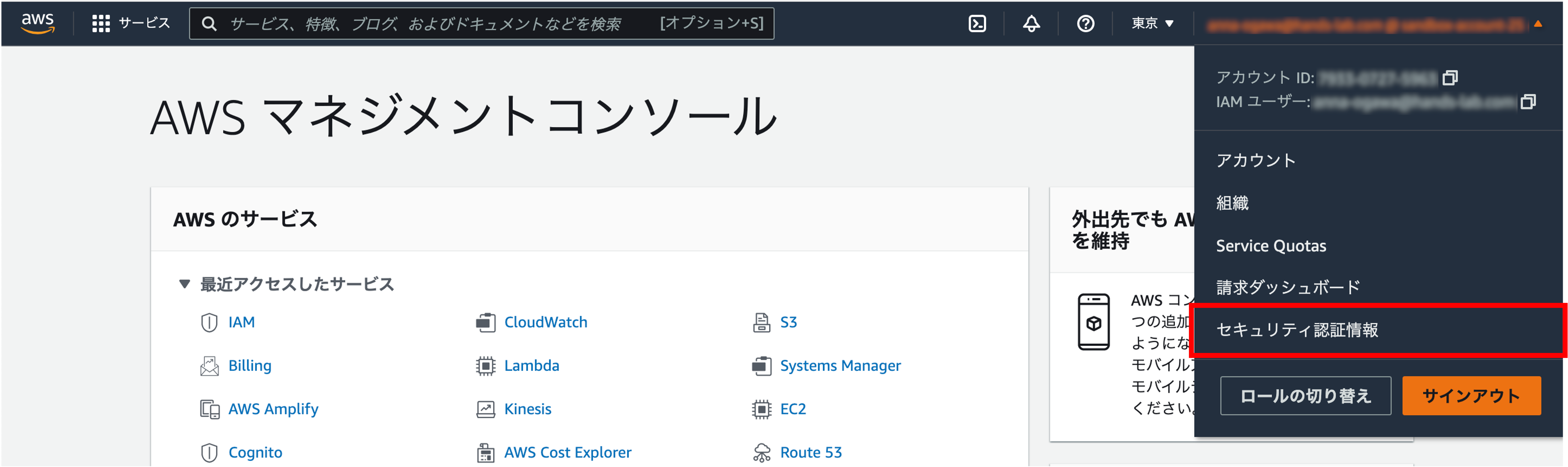
Task: Expand the 東京 region dropdown
Action: pyautogui.click(x=1152, y=24)
